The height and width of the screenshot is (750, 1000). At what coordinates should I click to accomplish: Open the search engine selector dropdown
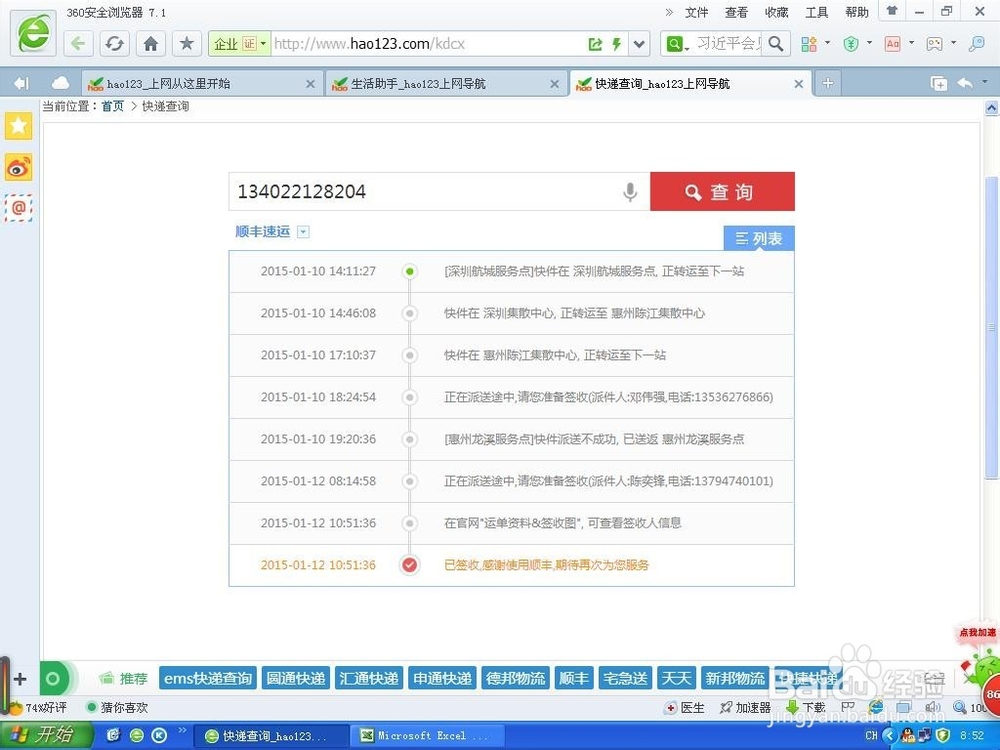point(678,44)
